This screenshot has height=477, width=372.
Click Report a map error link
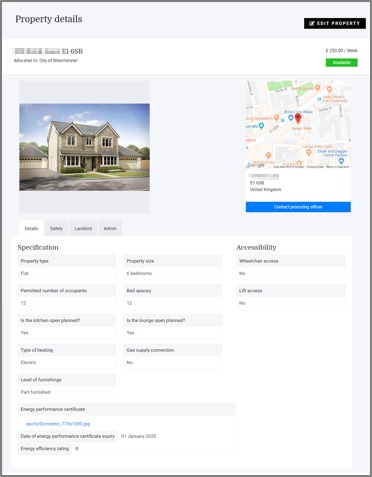(x=337, y=167)
